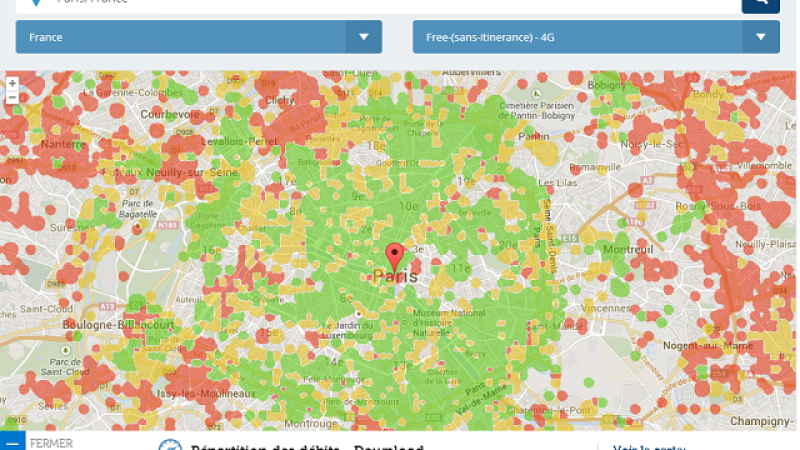Viewport: 800px width, 450px height.
Task: Click the location search input field
Action: [x=378, y=5]
